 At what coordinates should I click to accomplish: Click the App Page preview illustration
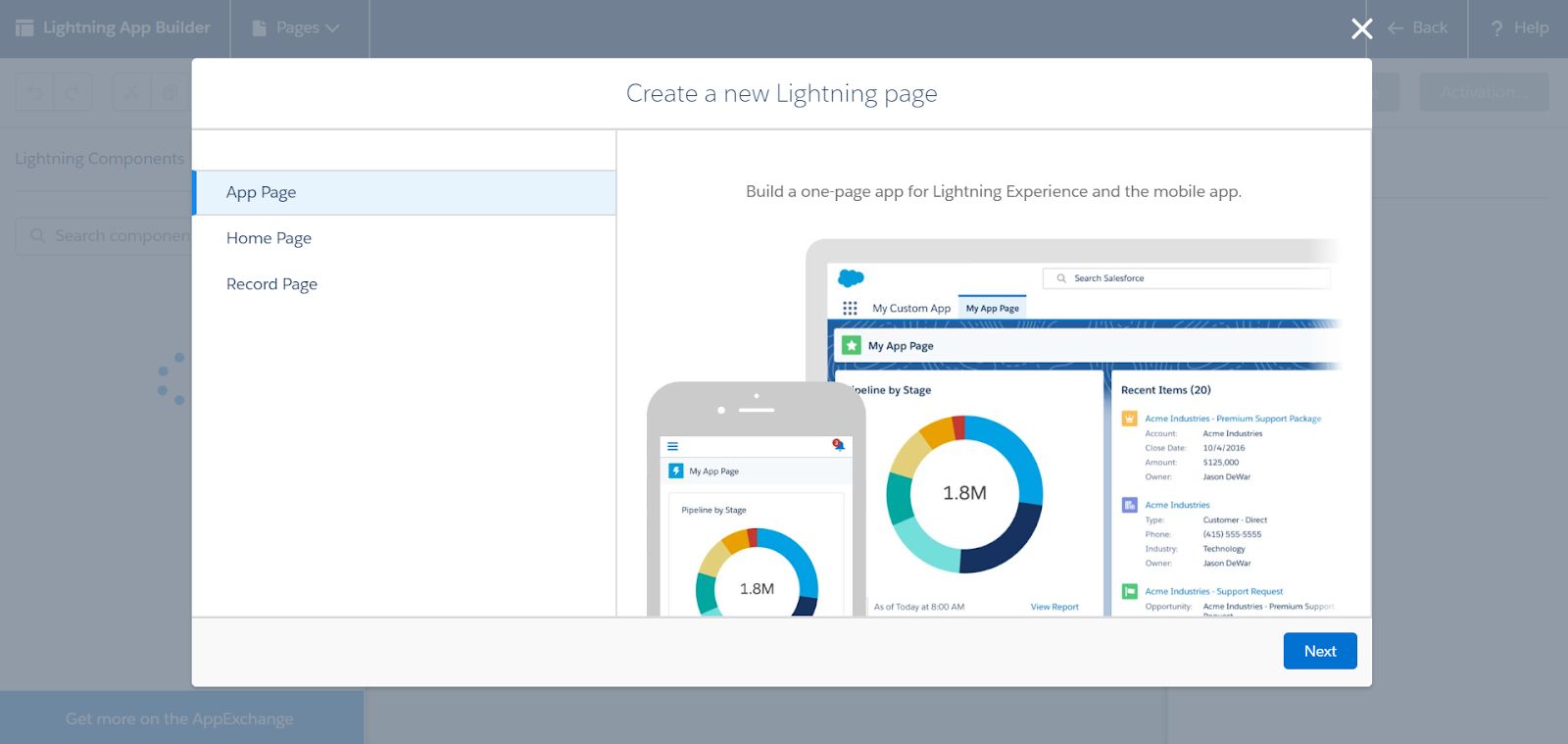tap(993, 427)
